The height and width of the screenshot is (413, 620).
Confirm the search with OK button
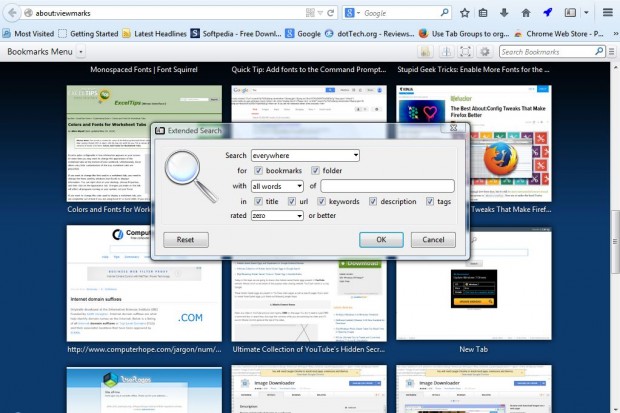click(x=381, y=240)
